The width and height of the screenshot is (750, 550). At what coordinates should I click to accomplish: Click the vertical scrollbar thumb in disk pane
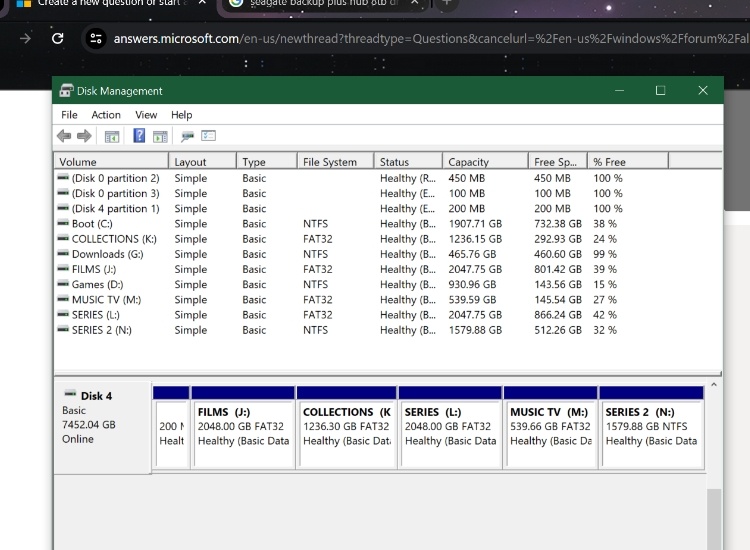pos(714,519)
